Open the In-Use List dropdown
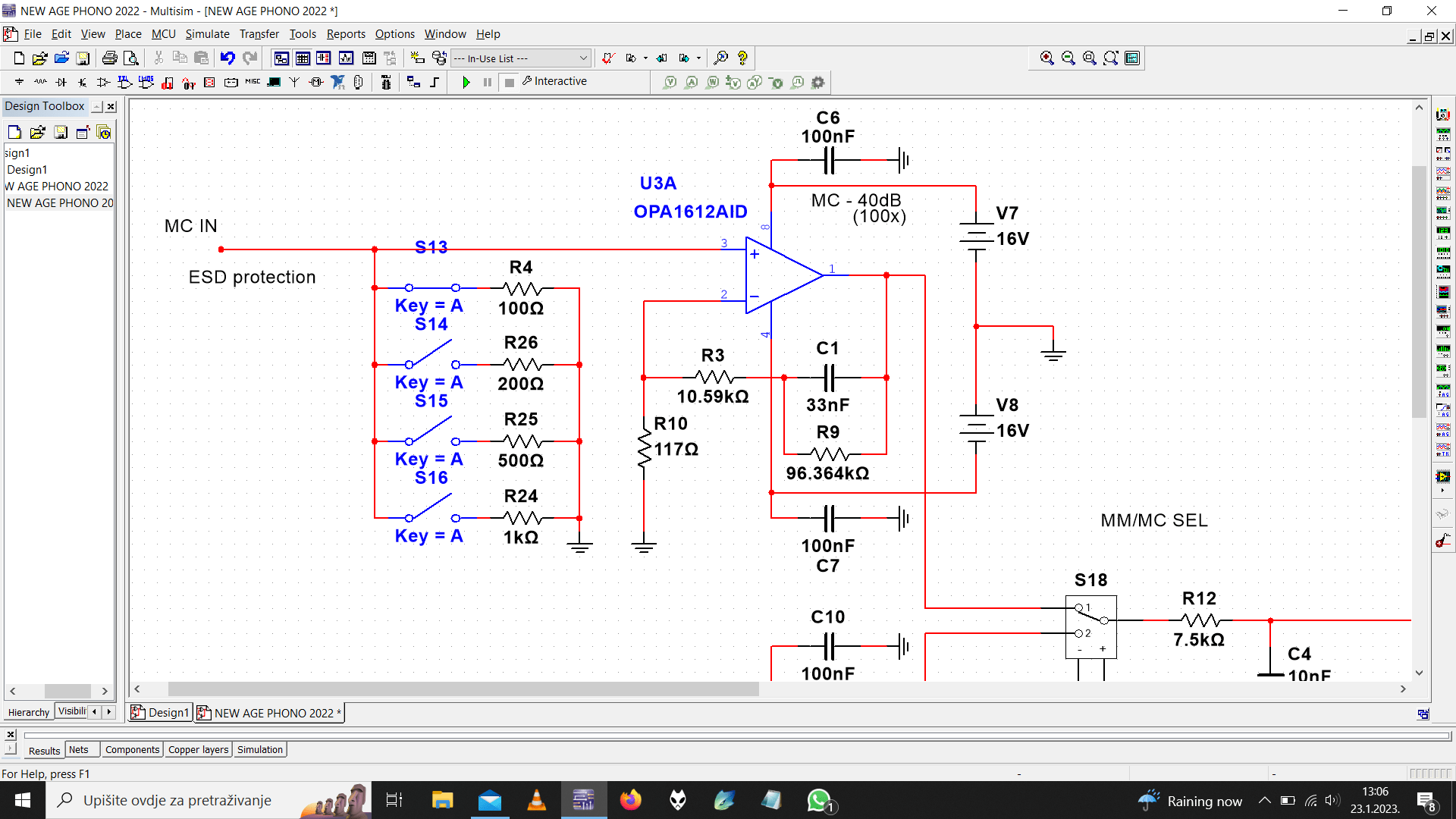 521,58
